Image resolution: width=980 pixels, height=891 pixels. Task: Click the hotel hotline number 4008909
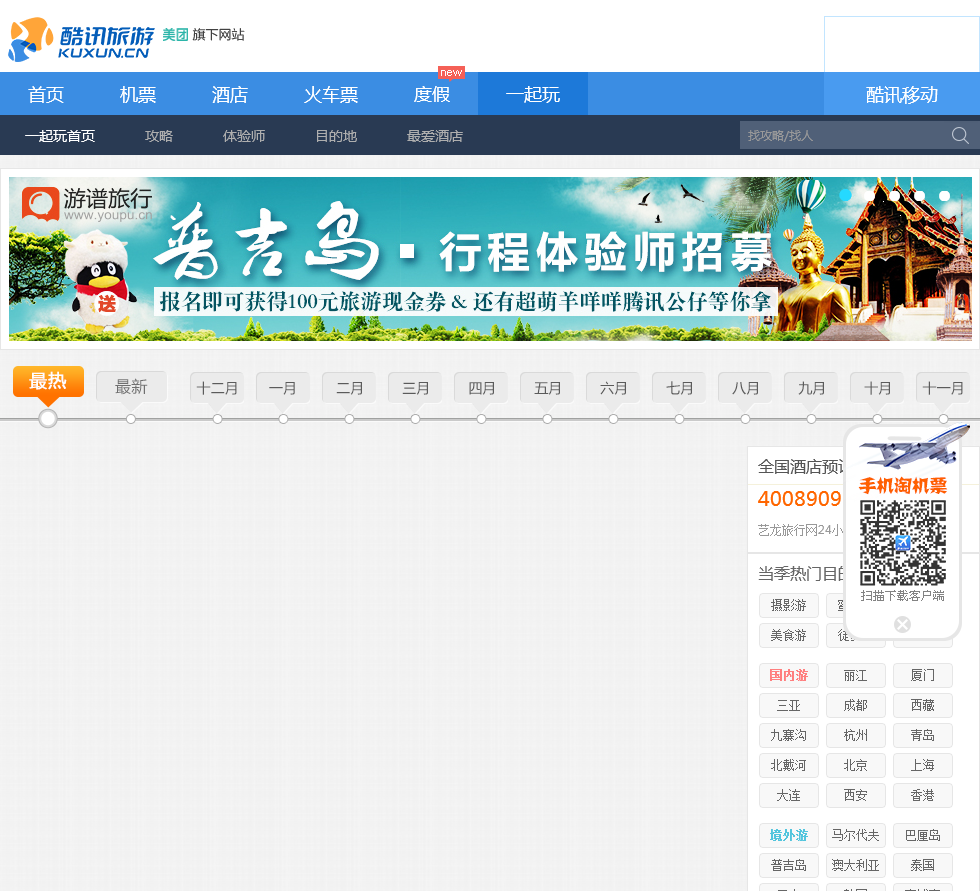(x=800, y=499)
